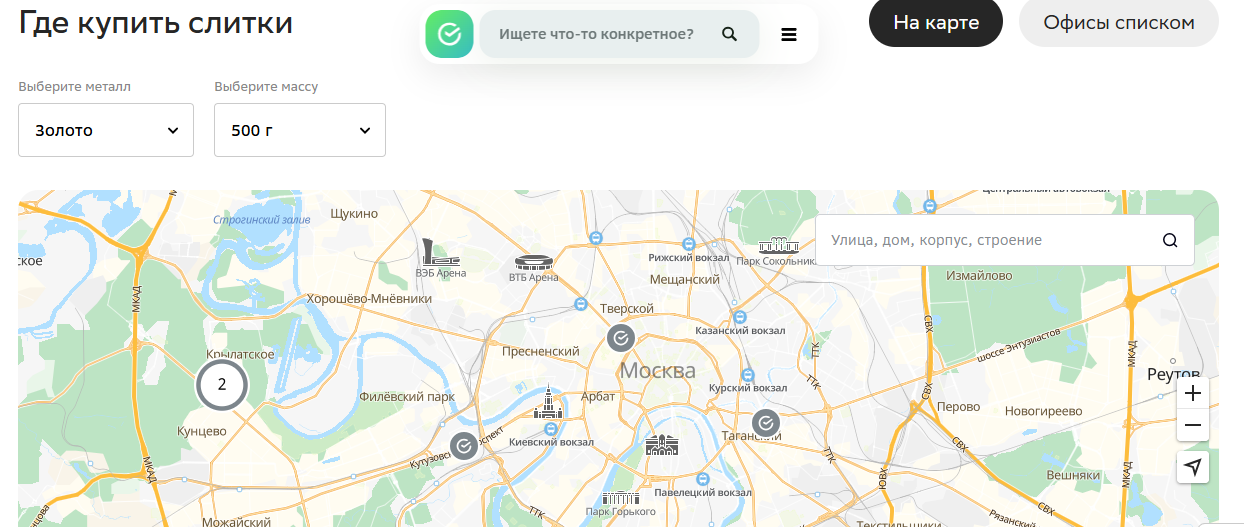This screenshot has width=1244, height=527.
Task: Select the office marker on Kutuzovsky prospect
Action: (x=463, y=446)
